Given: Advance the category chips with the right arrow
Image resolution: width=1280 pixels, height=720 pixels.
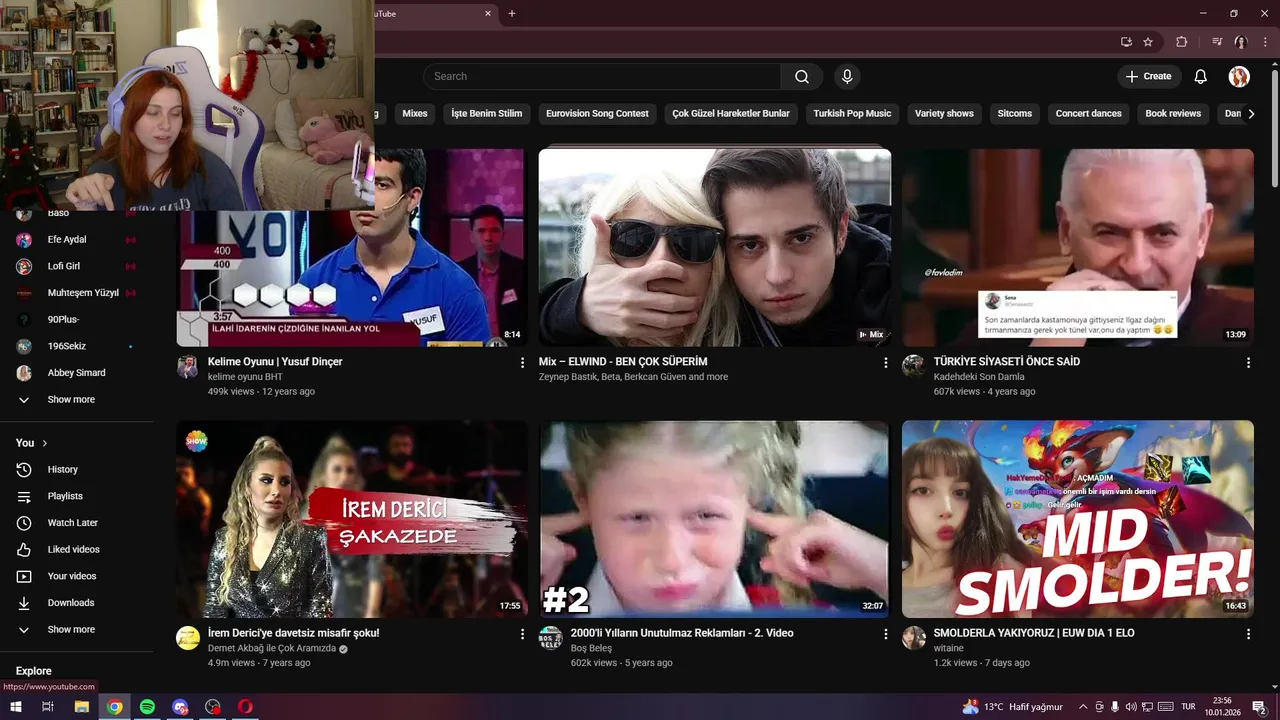Looking at the screenshot, I should [x=1250, y=114].
